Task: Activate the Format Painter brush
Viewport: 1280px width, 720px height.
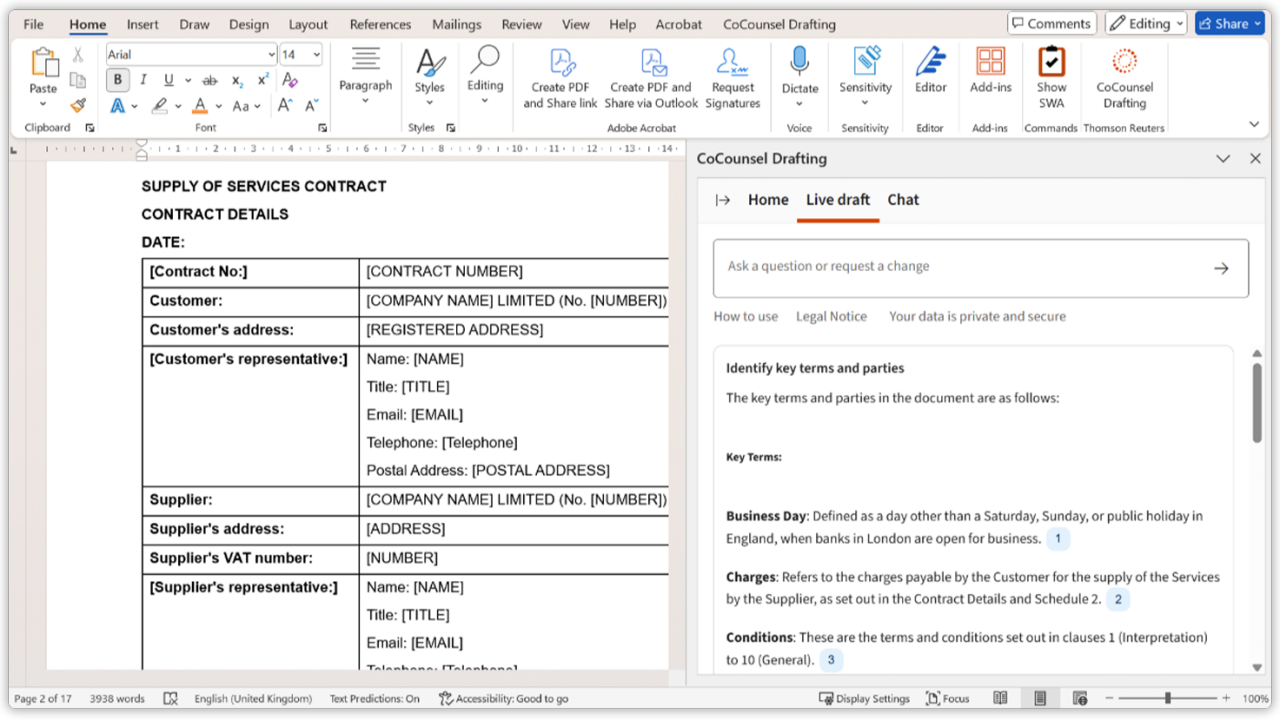Action: [78, 105]
